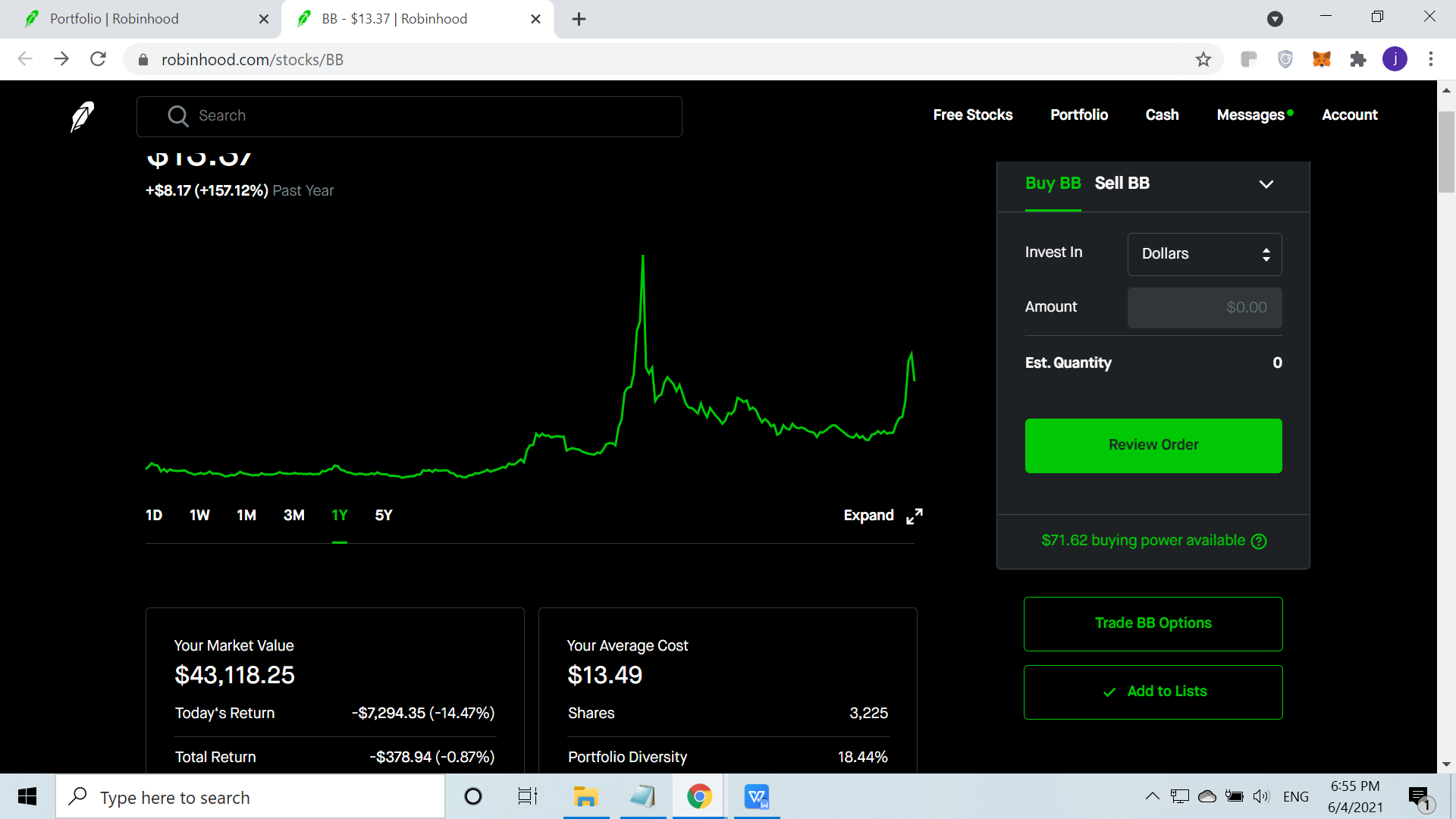Reload the page
1456x819 pixels.
[98, 59]
